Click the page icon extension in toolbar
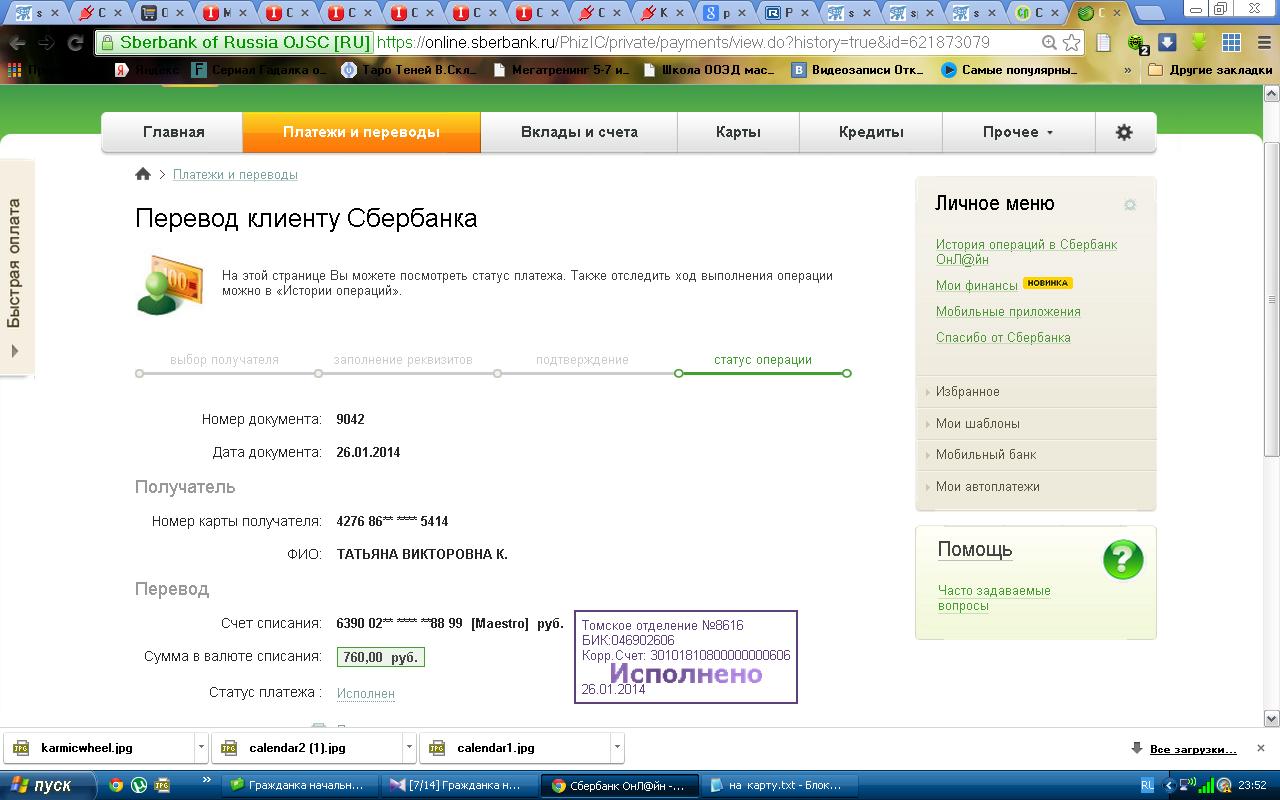Image resolution: width=1280 pixels, height=800 pixels. 1104,43
